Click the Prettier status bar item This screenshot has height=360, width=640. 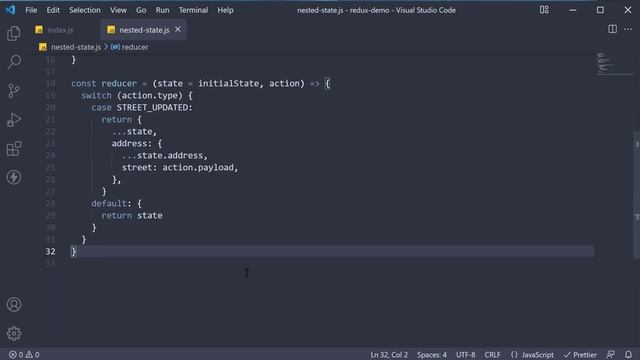580,355
